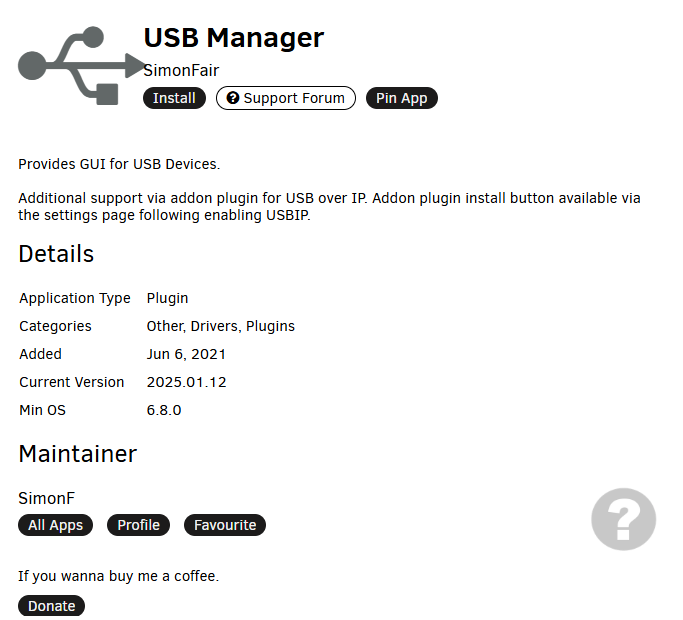View All Apps by SimonF

(55, 525)
